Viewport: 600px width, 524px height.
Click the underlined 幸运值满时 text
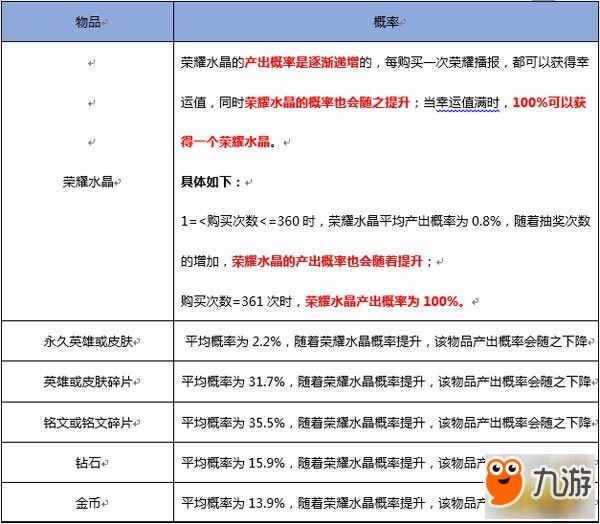click(x=468, y=102)
